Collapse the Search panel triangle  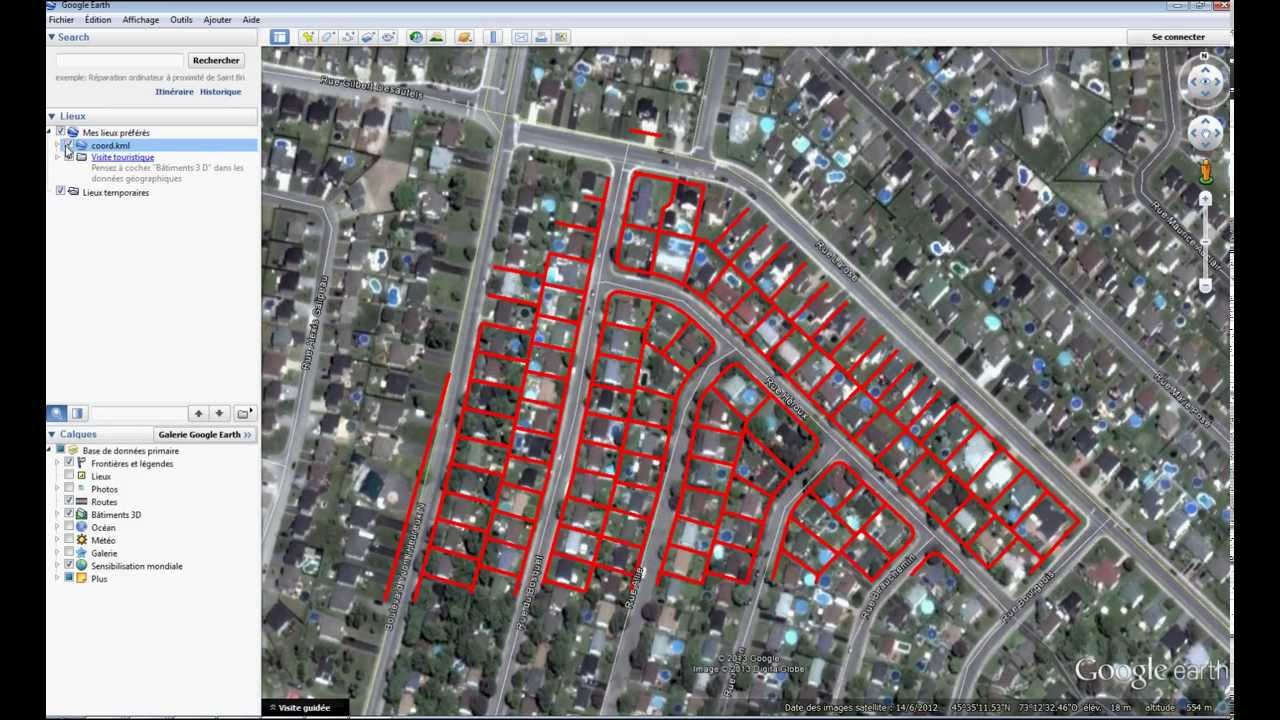pyautogui.click(x=51, y=37)
